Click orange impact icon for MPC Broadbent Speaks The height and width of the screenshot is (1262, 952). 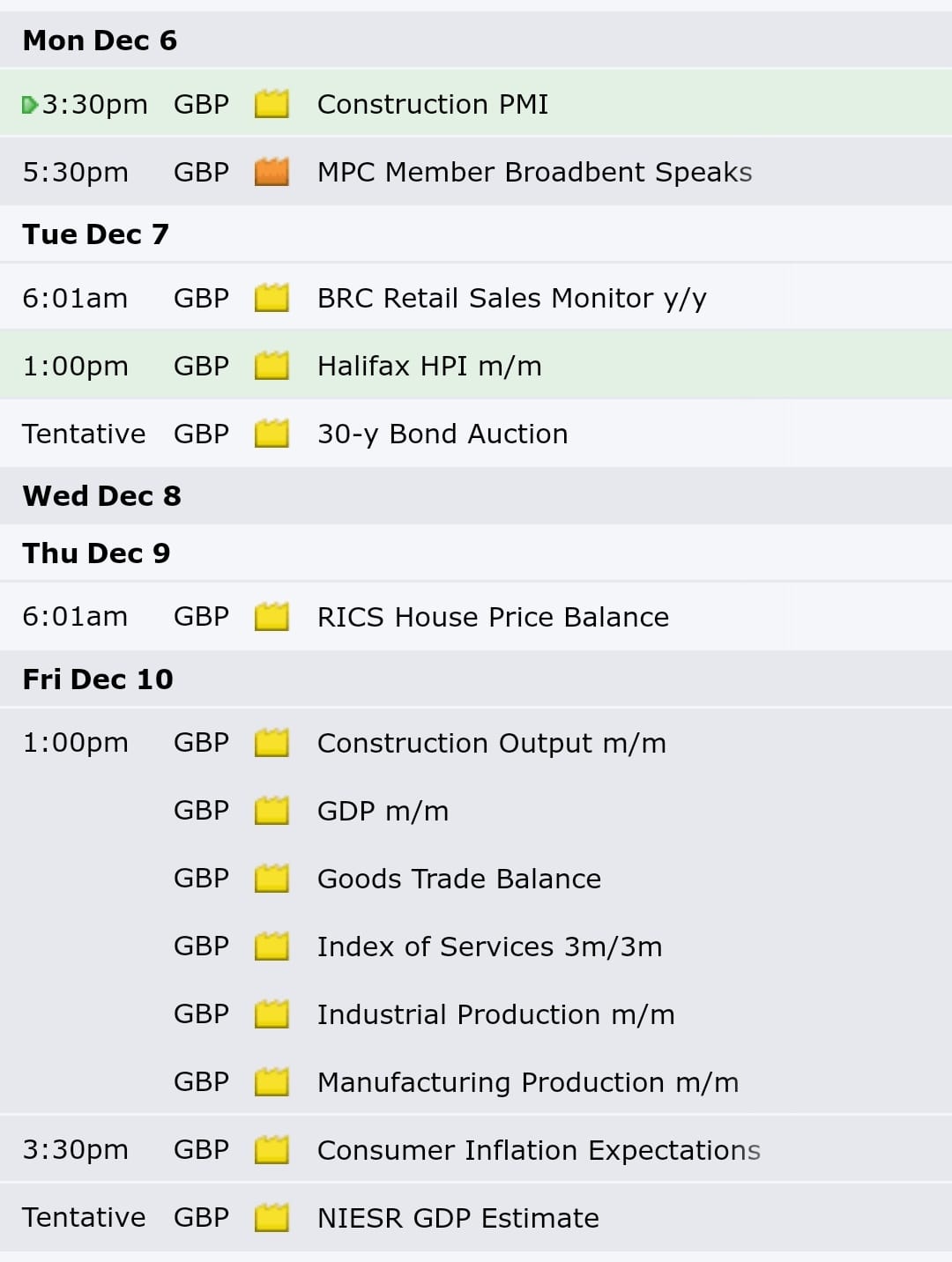point(271,172)
